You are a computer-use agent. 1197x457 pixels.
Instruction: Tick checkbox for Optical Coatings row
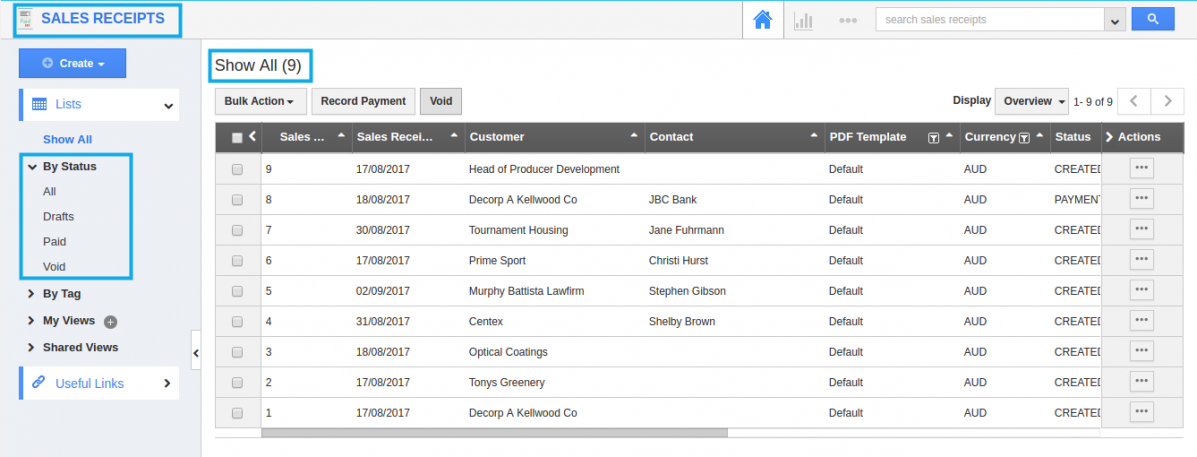coord(237,352)
